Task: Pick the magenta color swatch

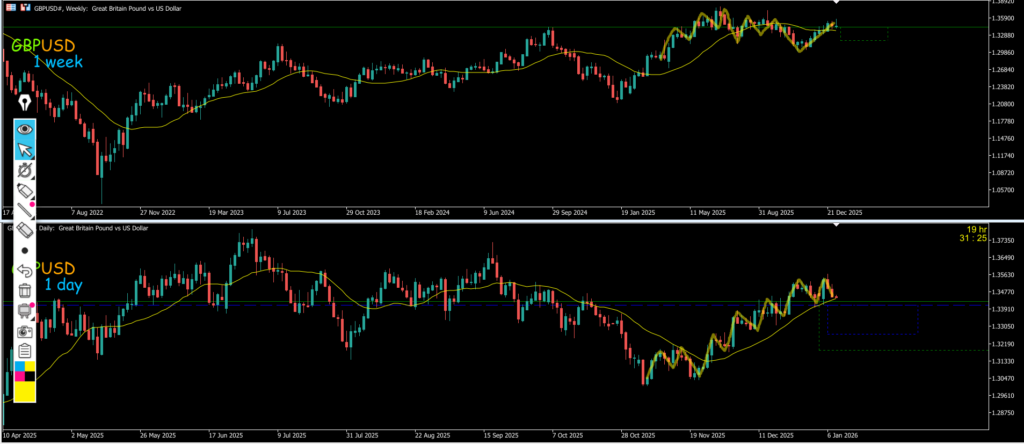Action: [x=19, y=378]
